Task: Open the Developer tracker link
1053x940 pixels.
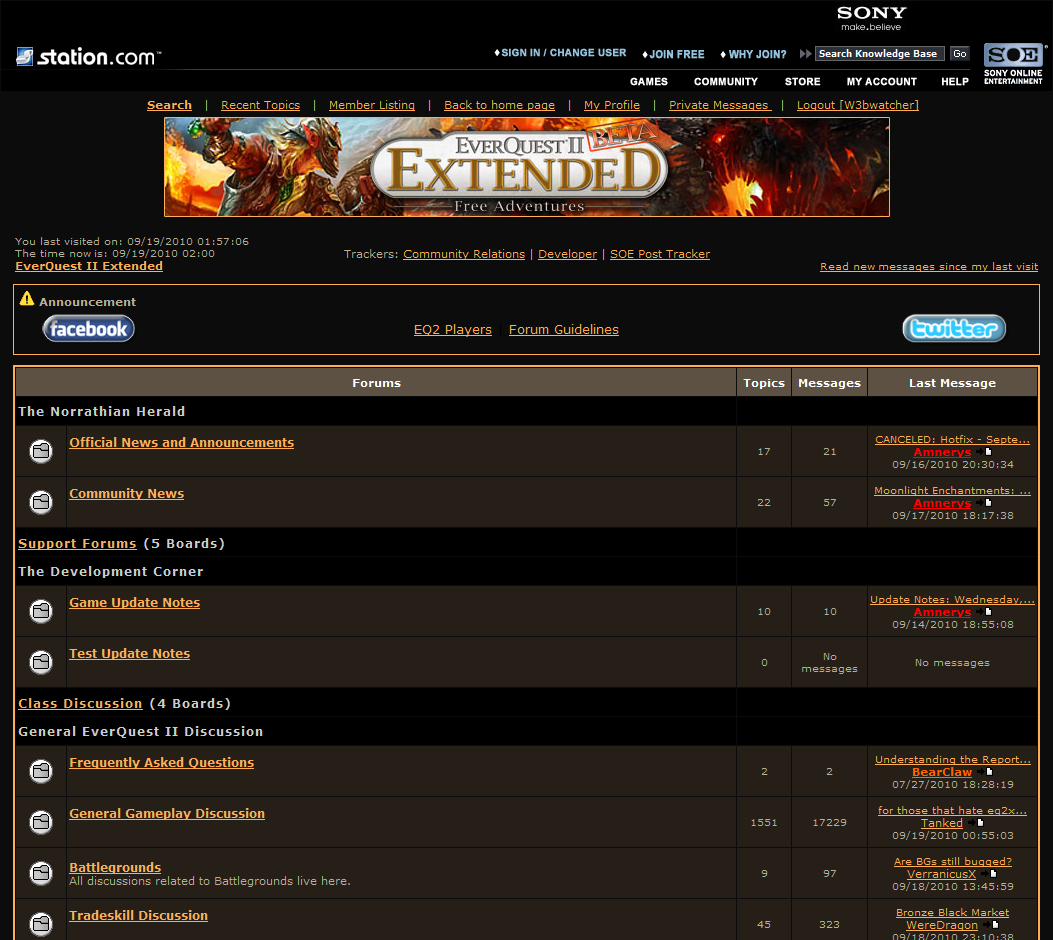Action: (x=567, y=254)
